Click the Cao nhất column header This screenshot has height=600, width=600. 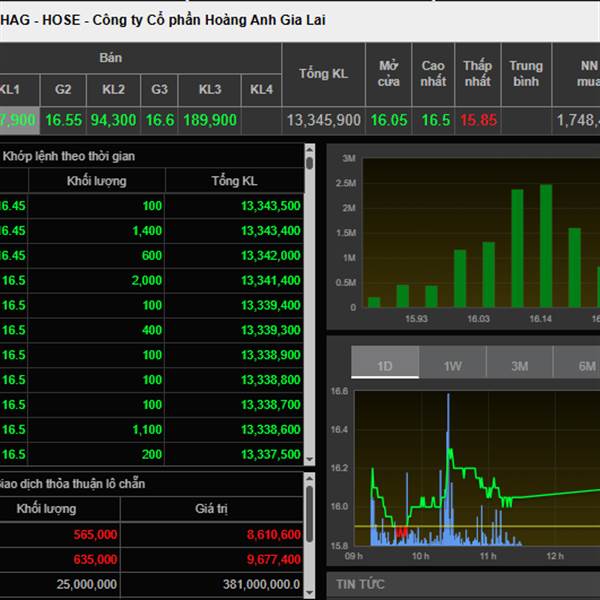point(433,74)
